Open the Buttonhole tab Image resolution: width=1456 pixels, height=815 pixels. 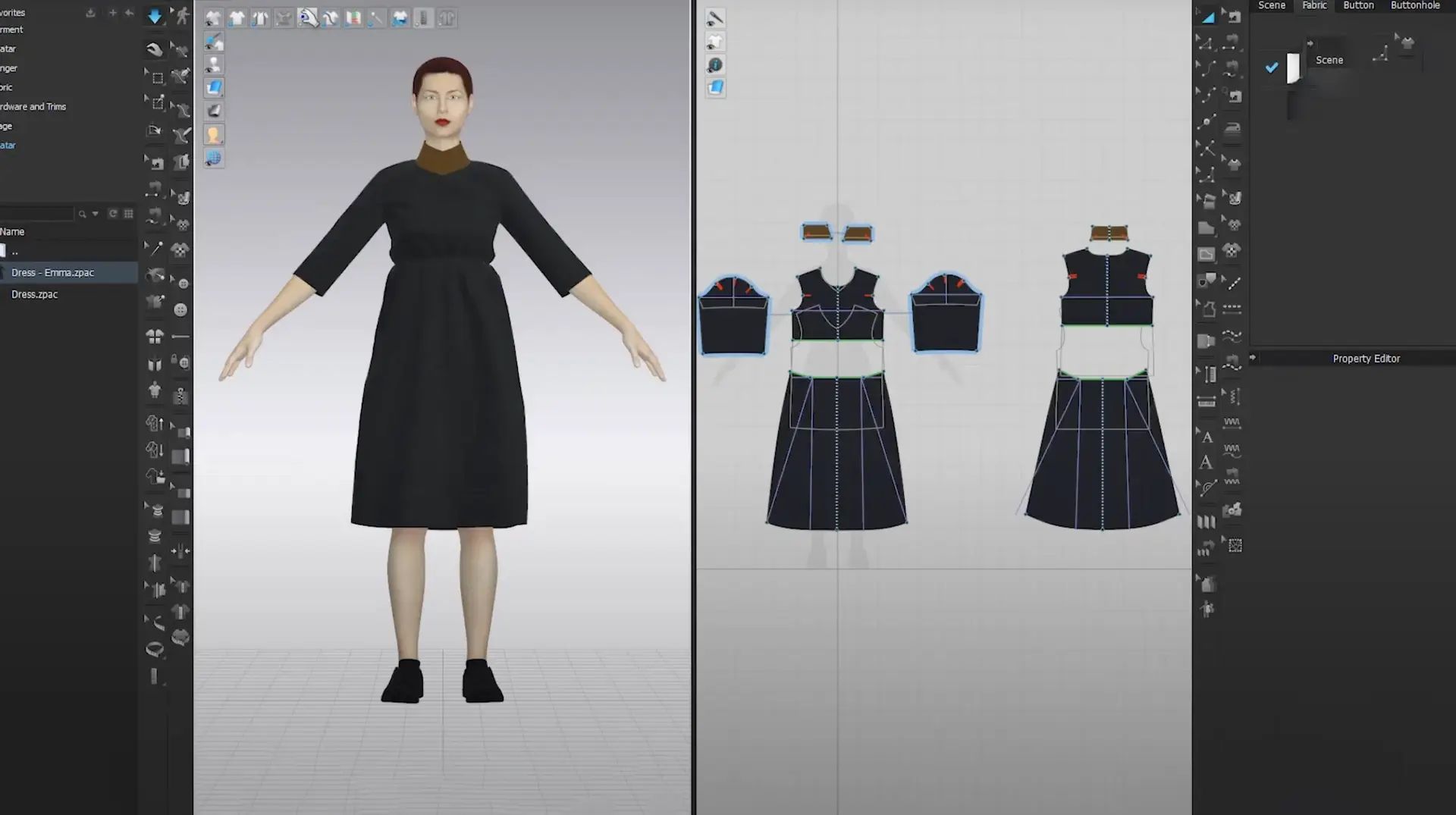(x=1415, y=5)
